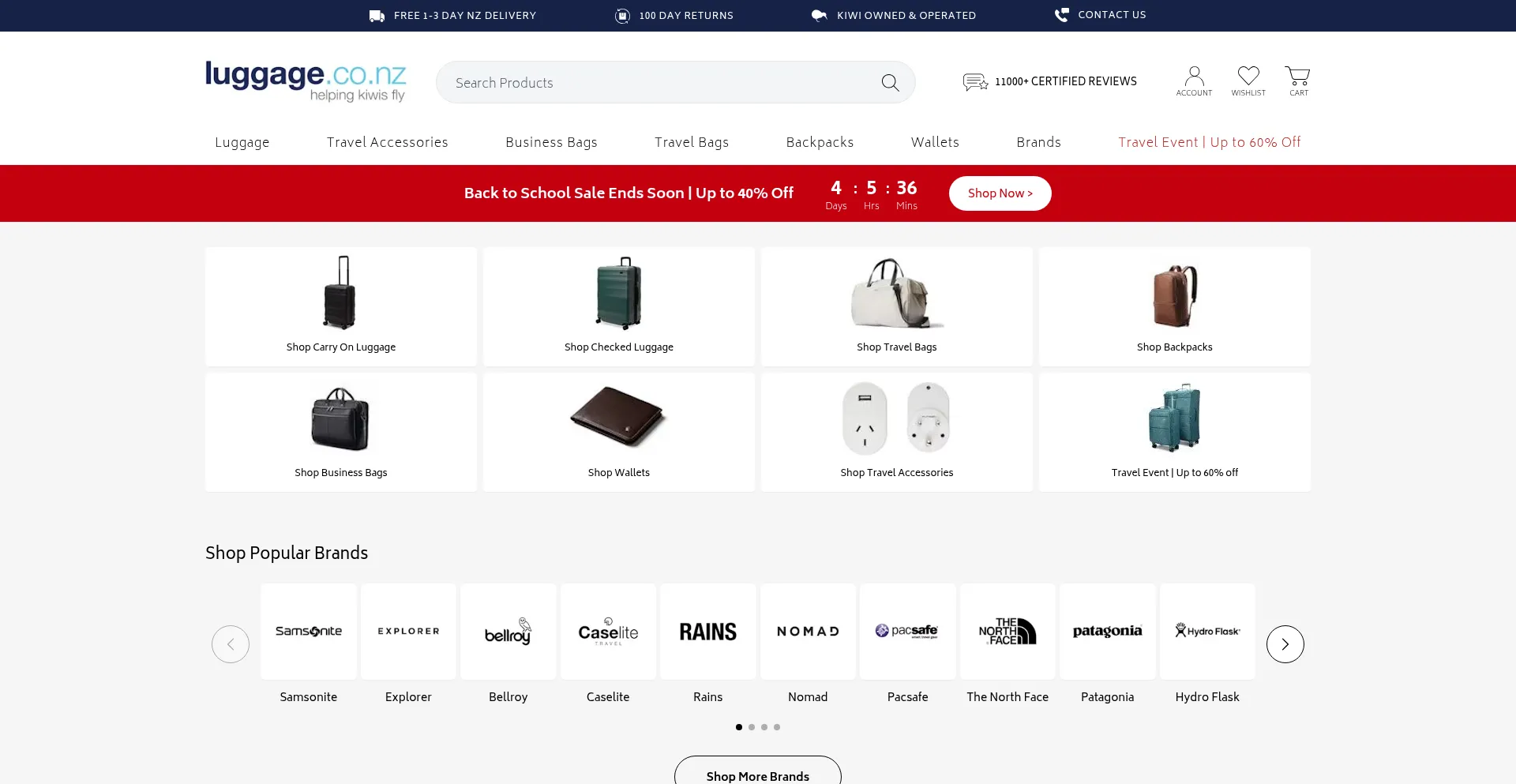Open the Wallets menu
Viewport: 1516px width, 784px height.
(935, 142)
